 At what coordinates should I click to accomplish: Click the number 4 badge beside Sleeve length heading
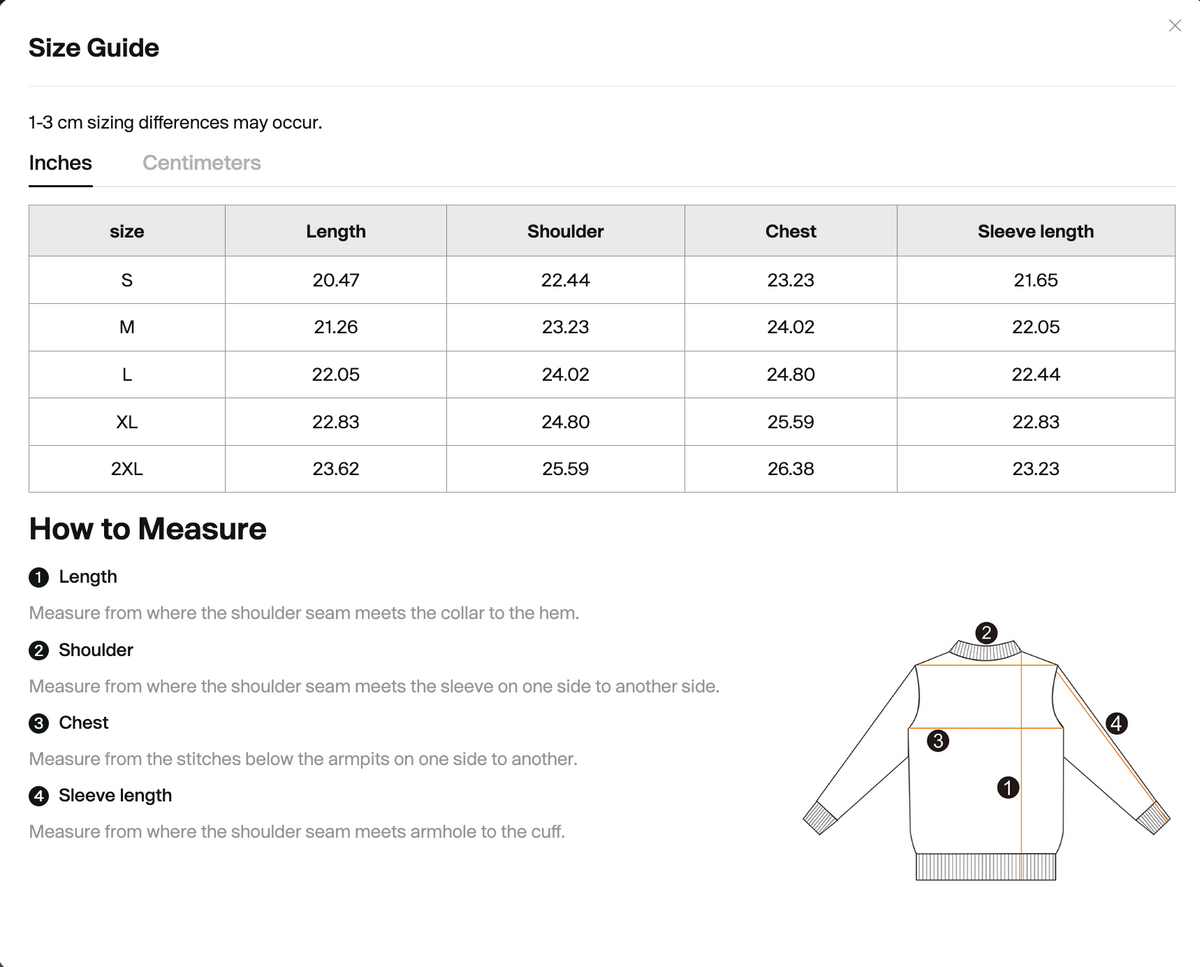(39, 796)
